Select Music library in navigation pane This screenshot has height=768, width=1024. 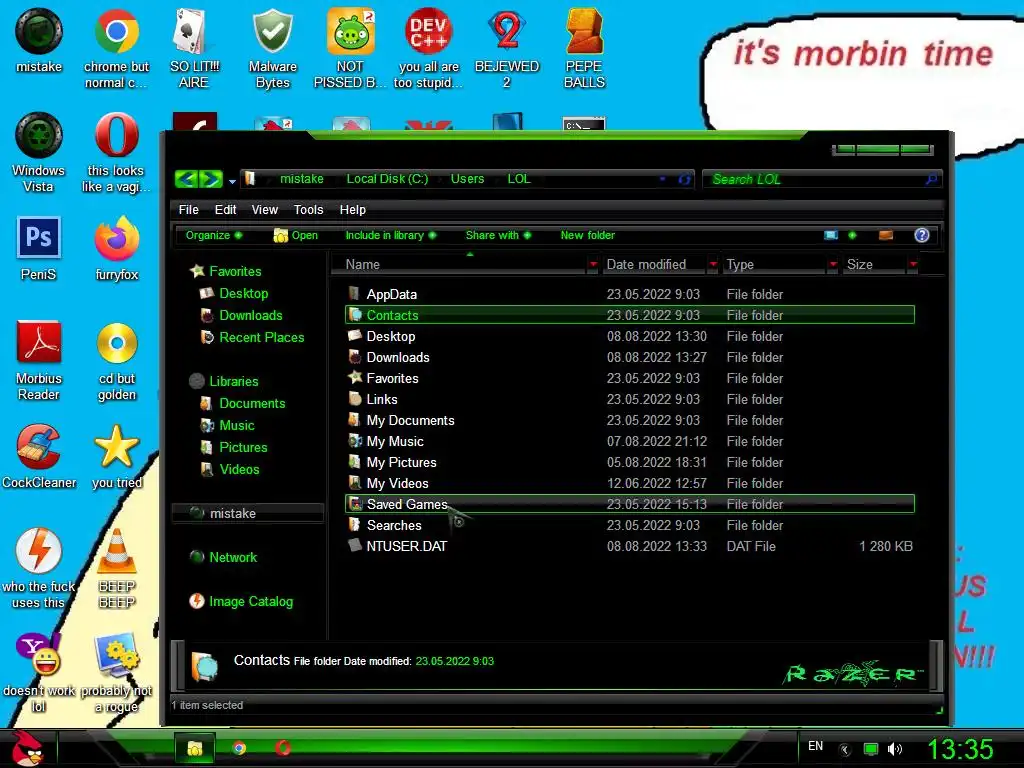pos(236,425)
